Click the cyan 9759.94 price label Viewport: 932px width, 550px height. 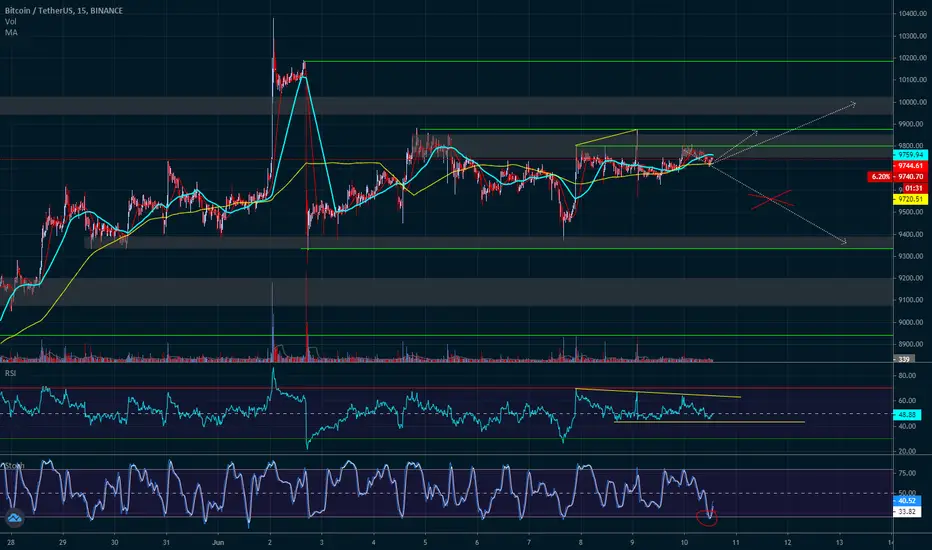tap(911, 155)
